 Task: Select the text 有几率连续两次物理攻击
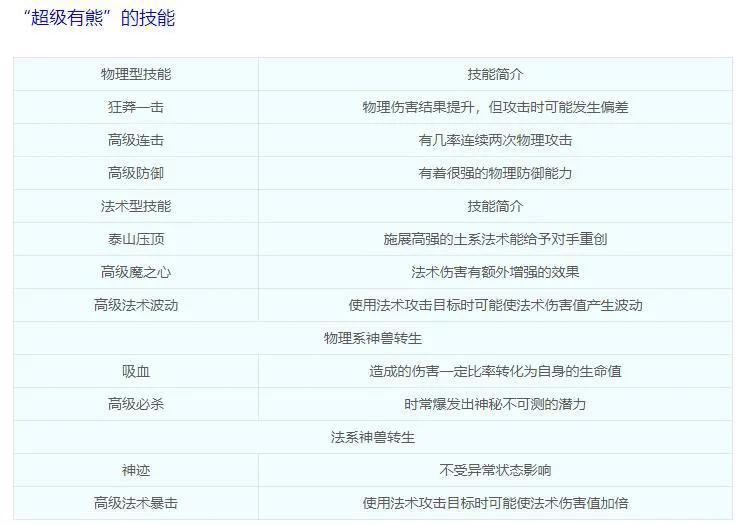point(495,140)
